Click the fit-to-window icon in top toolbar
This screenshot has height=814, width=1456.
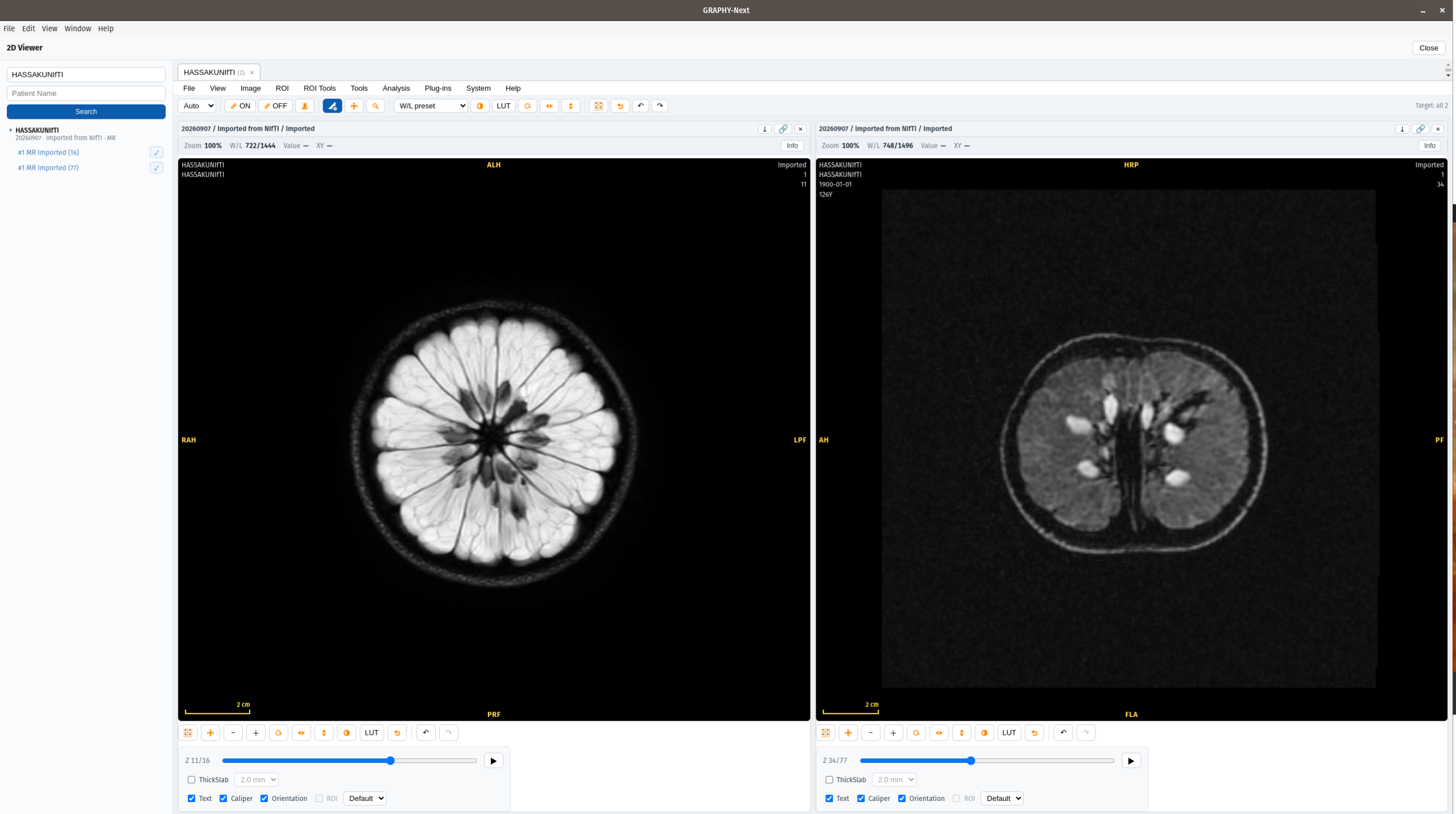click(598, 106)
